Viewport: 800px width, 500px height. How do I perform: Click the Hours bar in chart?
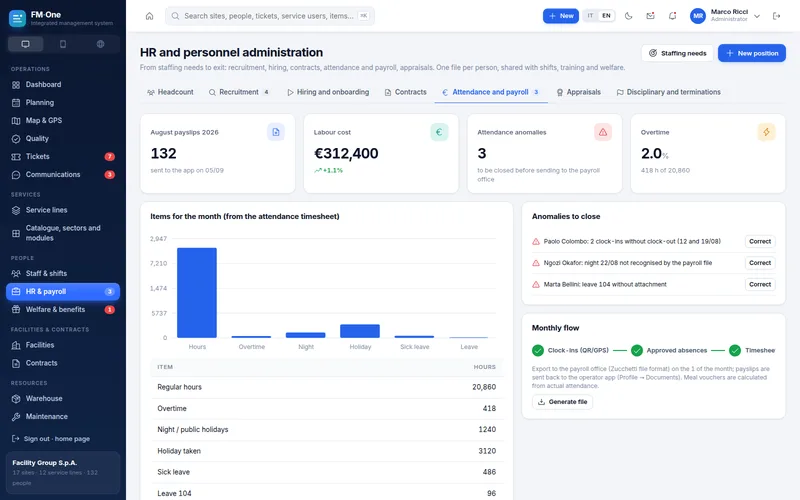197,293
